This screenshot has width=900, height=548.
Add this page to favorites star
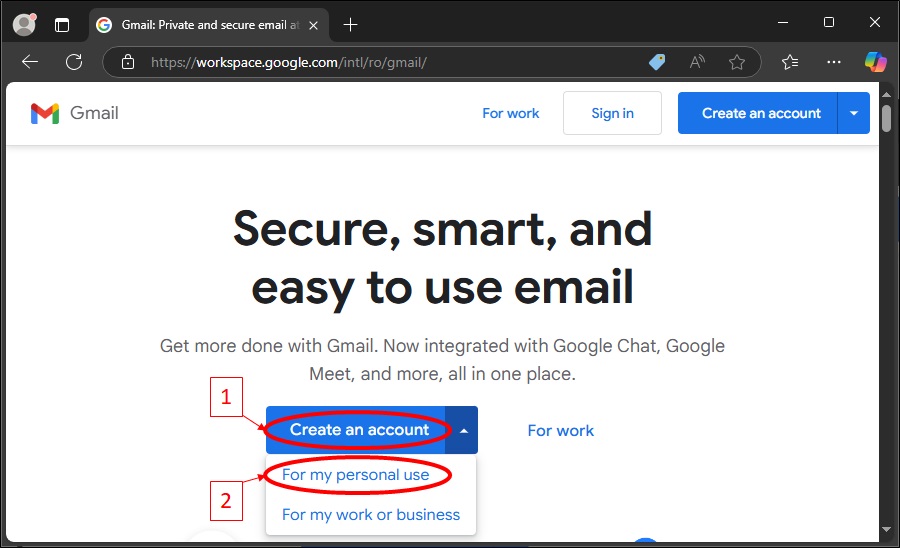(737, 62)
